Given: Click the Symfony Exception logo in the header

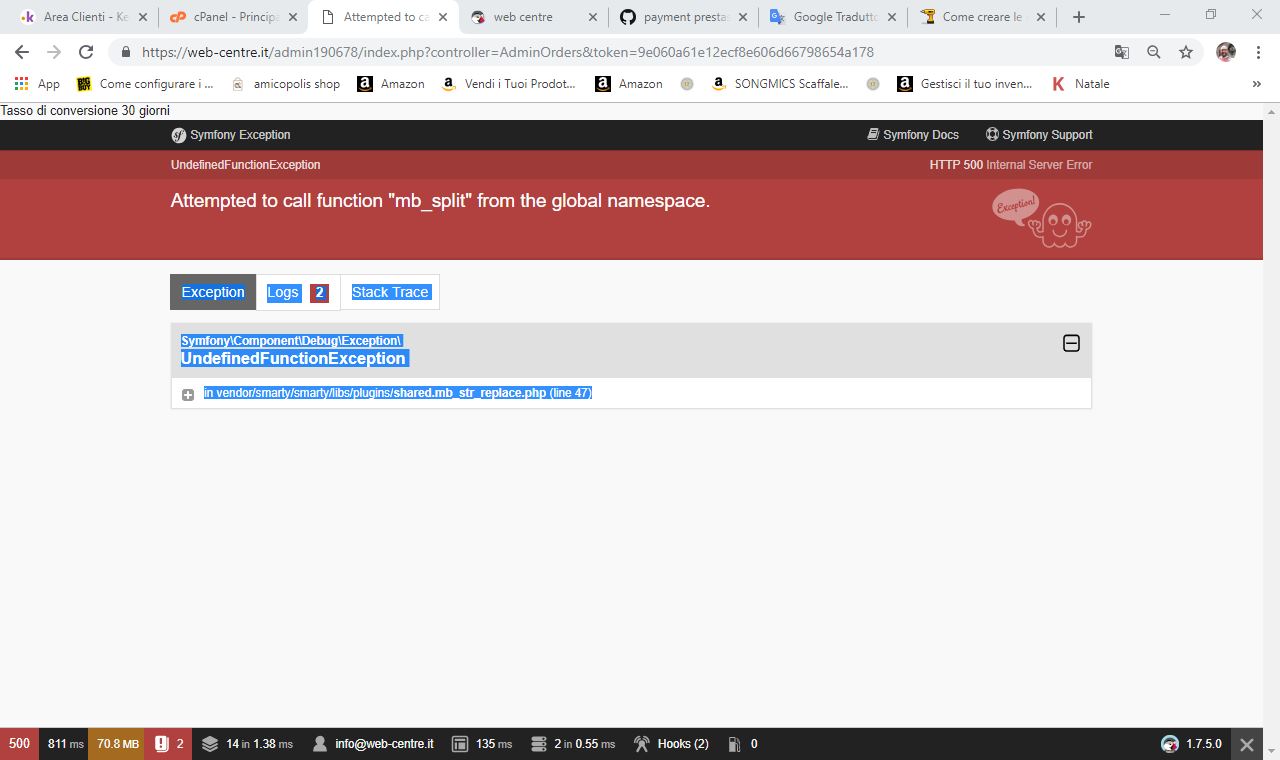Looking at the screenshot, I should point(231,135).
